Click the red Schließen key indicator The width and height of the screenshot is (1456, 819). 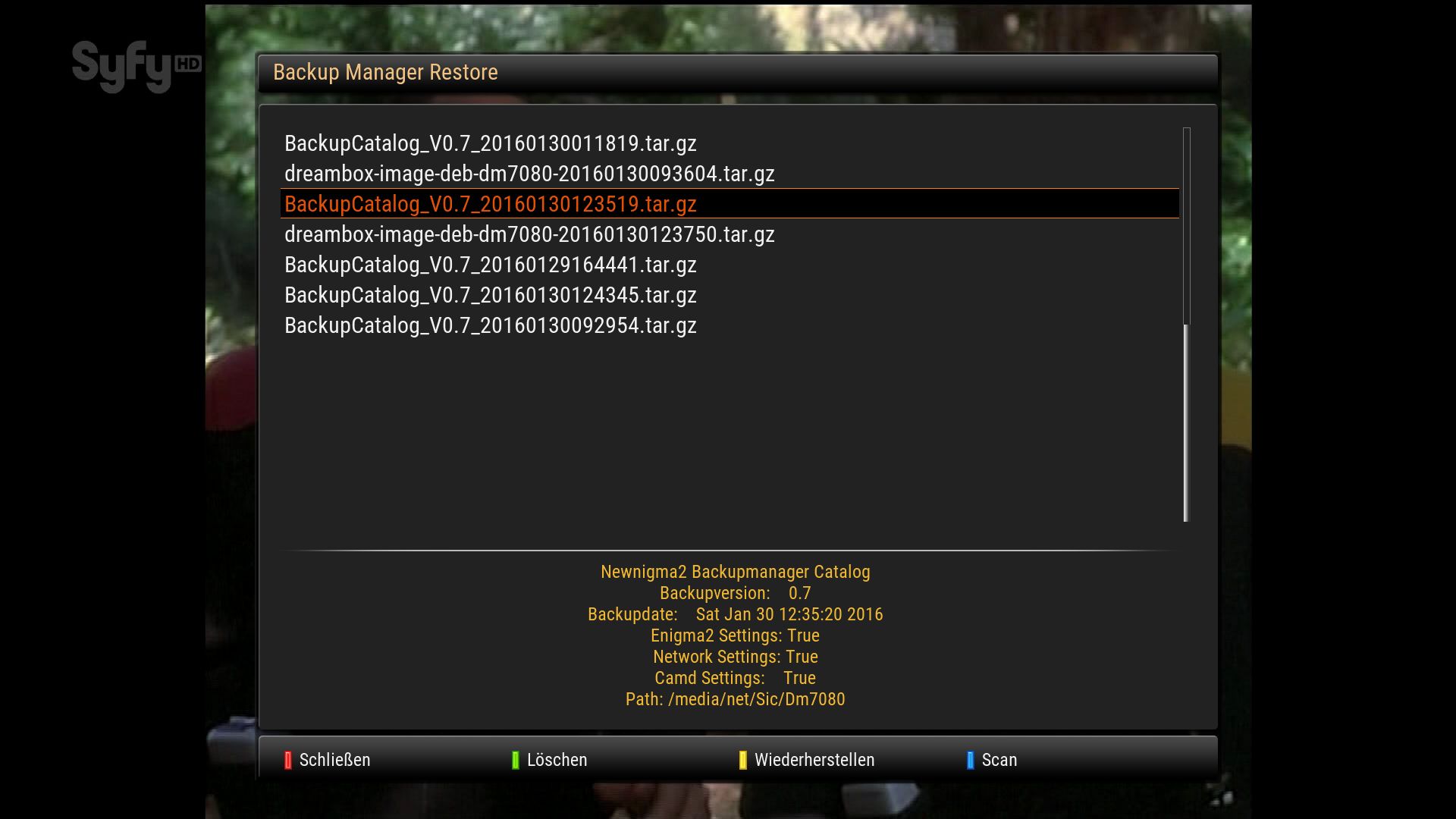point(287,760)
